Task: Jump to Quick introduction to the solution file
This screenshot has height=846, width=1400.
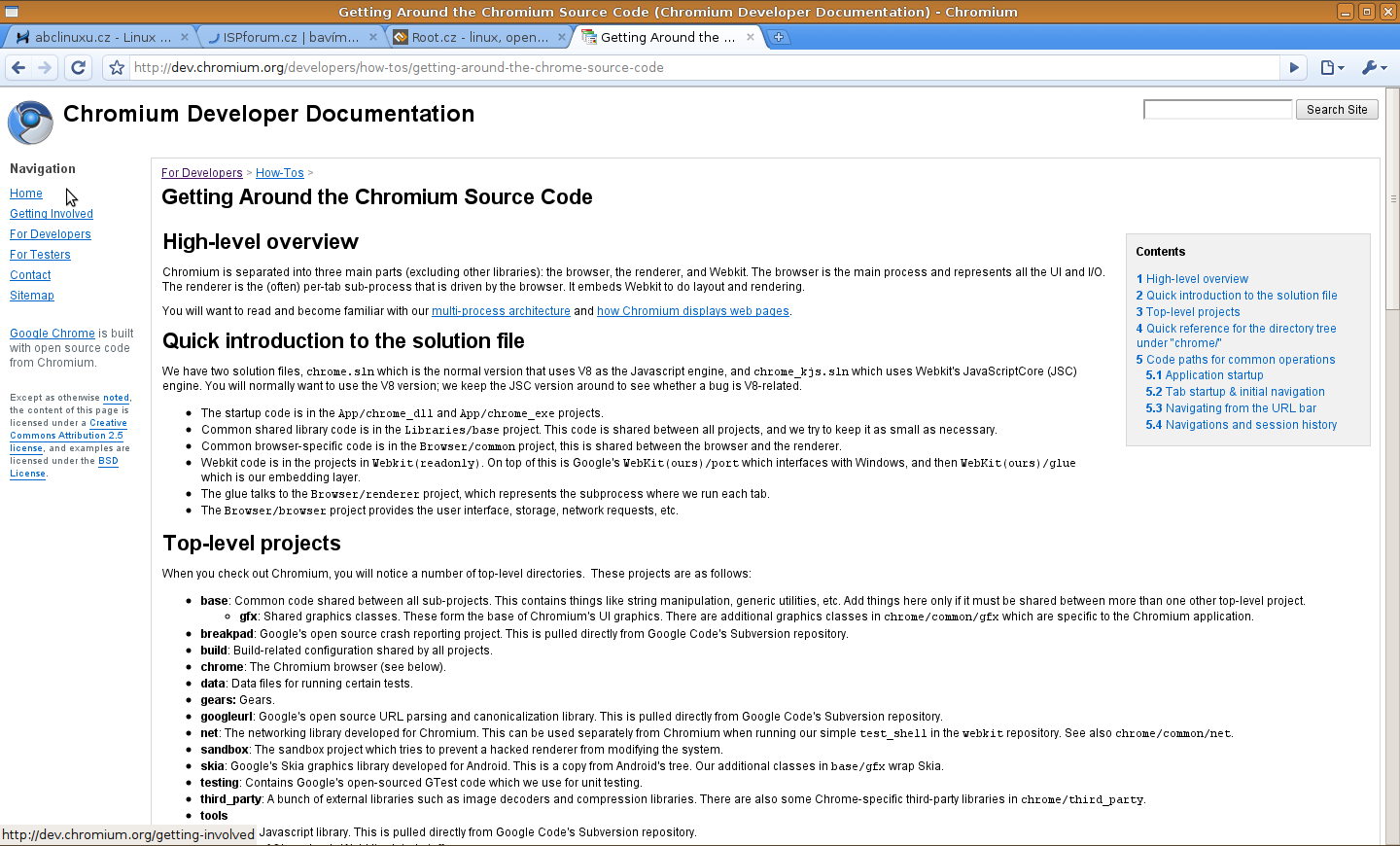Action: pos(1237,296)
